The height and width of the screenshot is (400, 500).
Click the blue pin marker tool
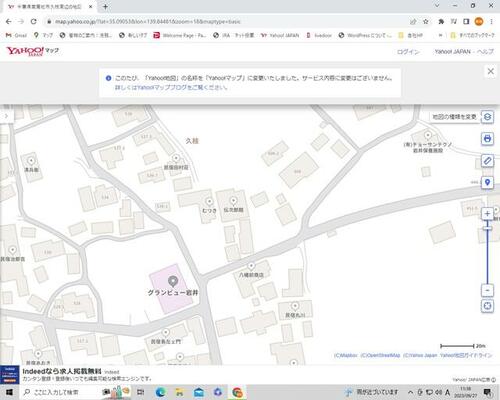click(487, 182)
